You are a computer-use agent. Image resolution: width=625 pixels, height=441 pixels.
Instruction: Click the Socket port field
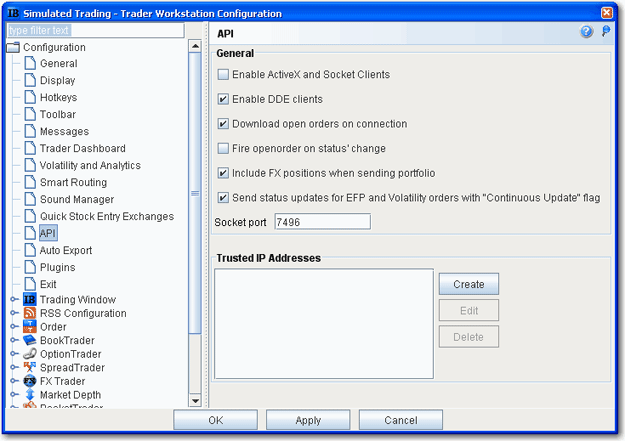[x=322, y=222]
